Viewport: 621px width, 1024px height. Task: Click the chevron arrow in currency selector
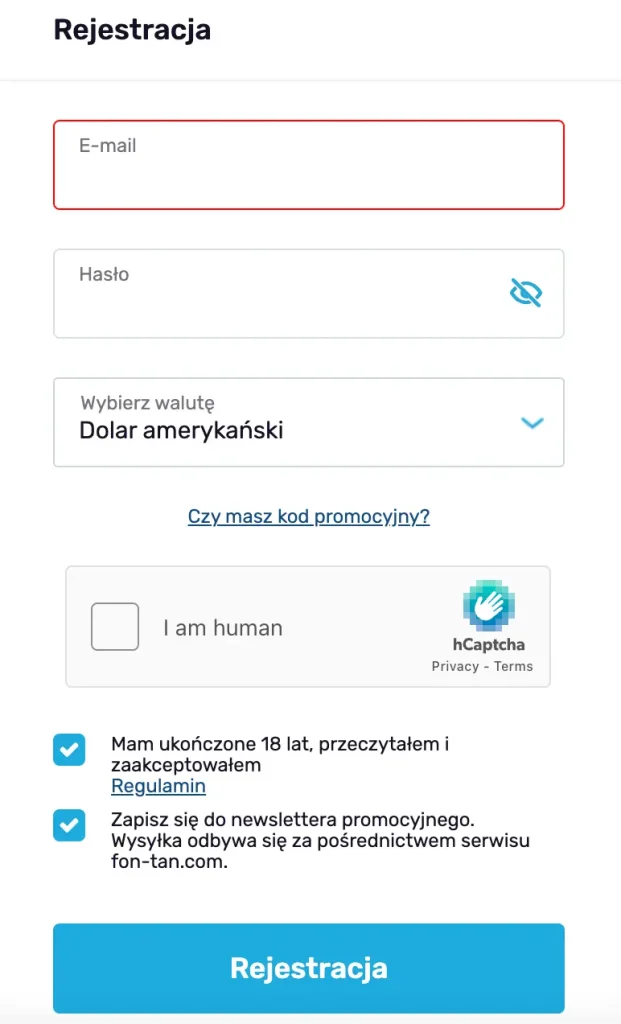click(532, 423)
